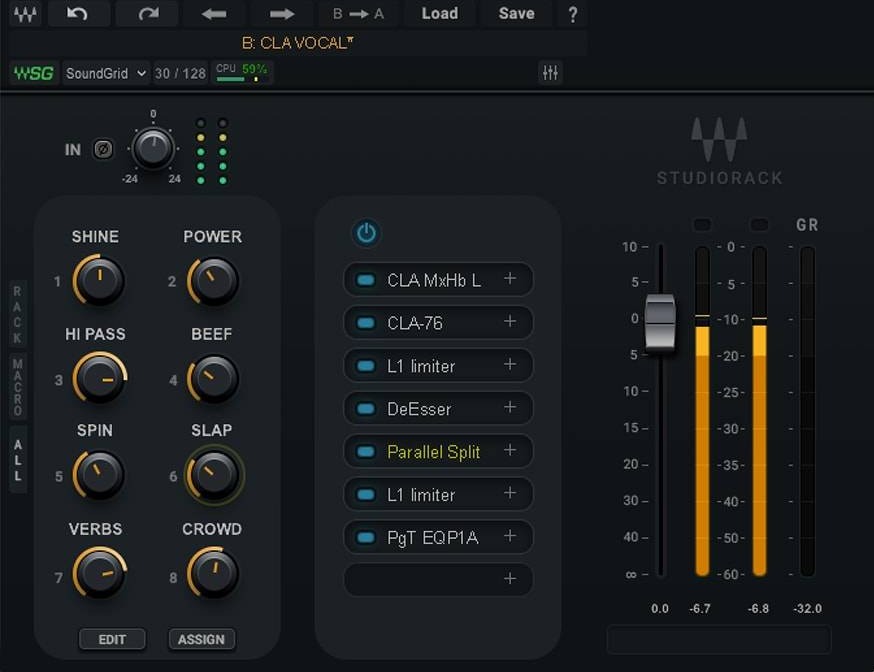Open the SoundGrid processing dropdown

106,73
